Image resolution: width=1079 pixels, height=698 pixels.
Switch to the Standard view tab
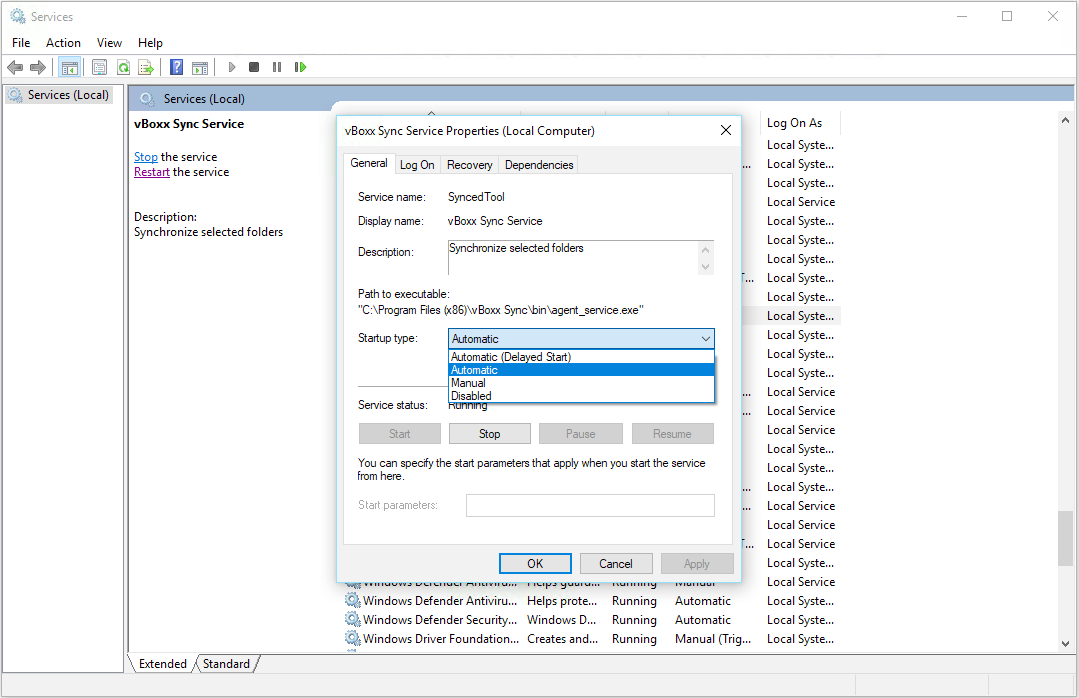click(x=226, y=664)
